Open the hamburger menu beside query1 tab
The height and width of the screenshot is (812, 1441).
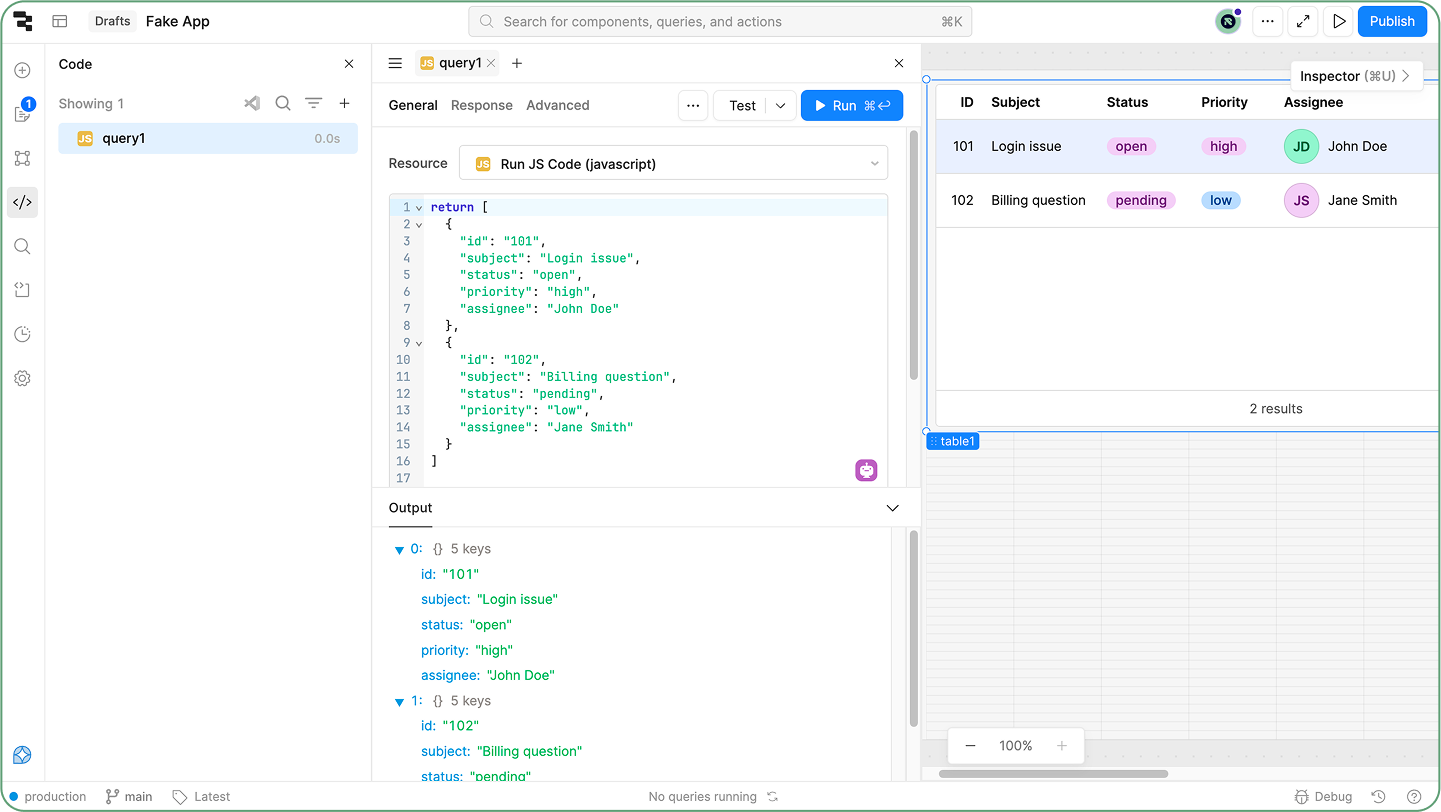click(x=395, y=63)
